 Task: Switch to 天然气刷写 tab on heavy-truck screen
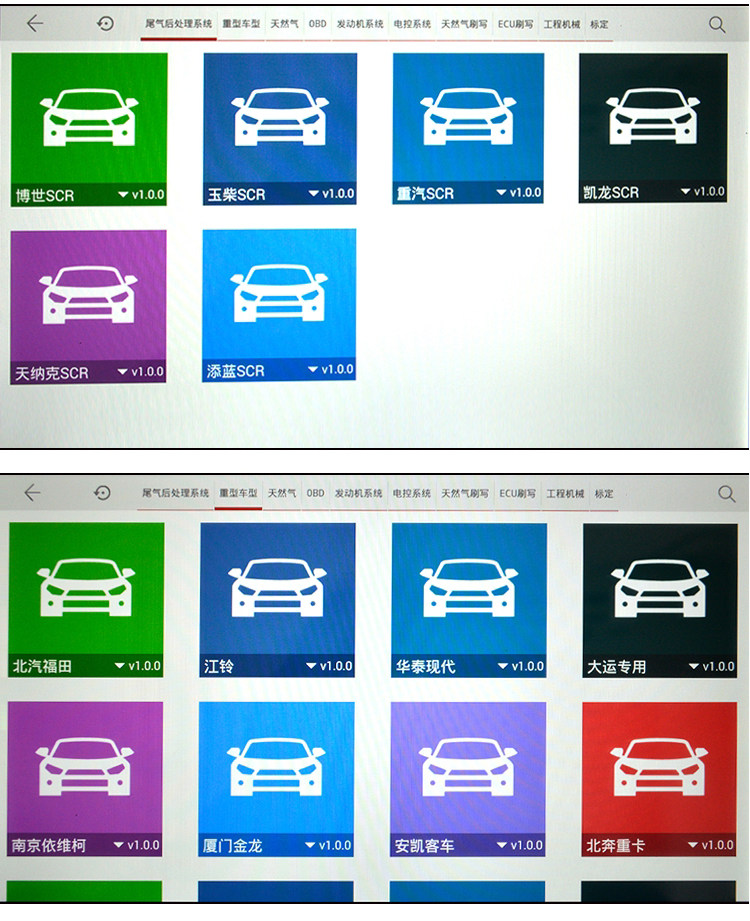coord(465,493)
